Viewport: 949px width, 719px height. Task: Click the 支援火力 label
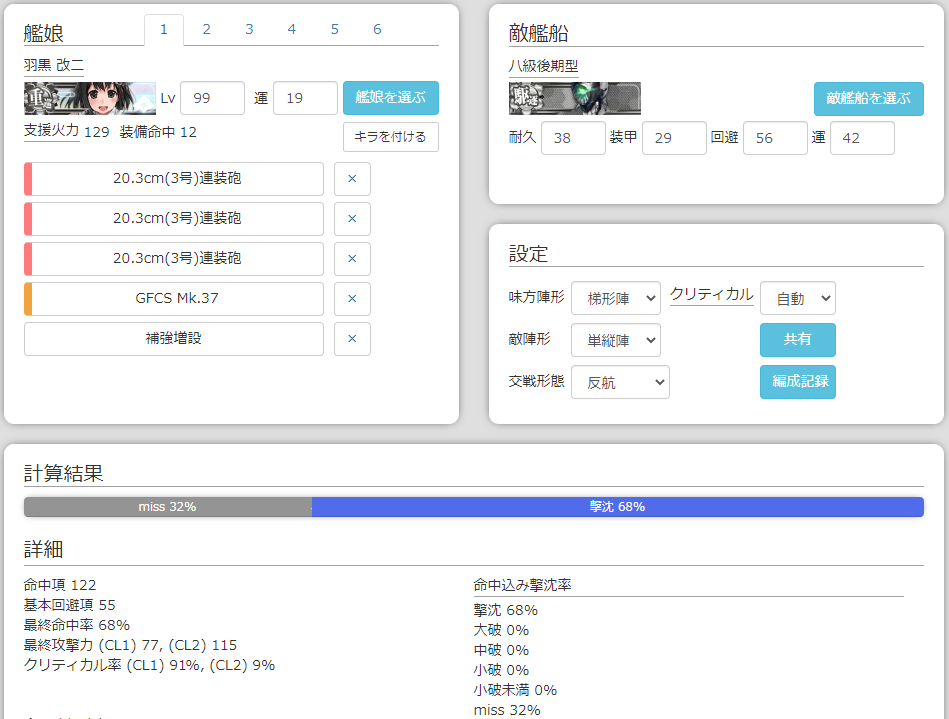tap(51, 131)
